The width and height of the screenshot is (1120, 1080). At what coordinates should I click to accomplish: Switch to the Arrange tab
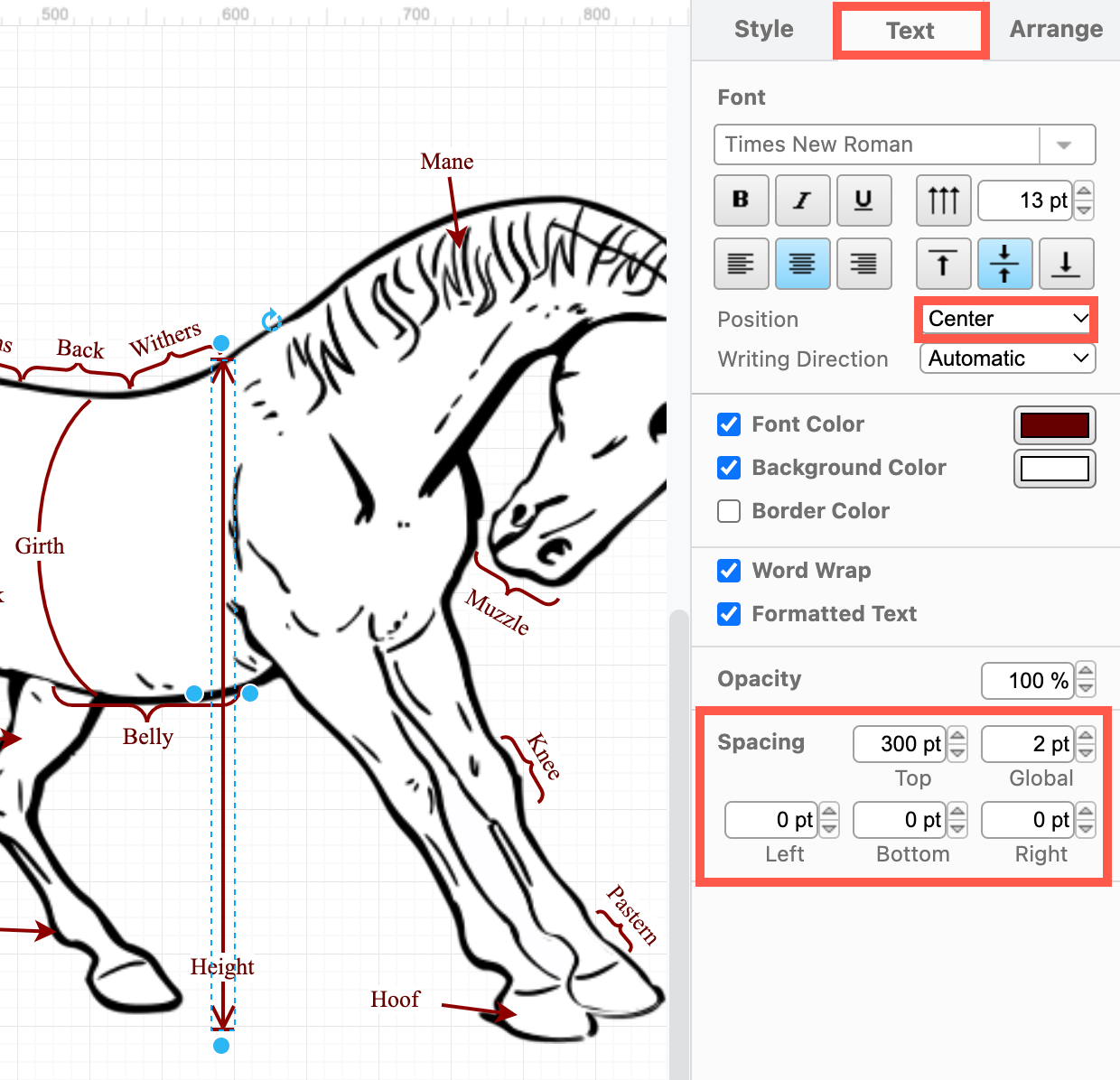point(1055,29)
